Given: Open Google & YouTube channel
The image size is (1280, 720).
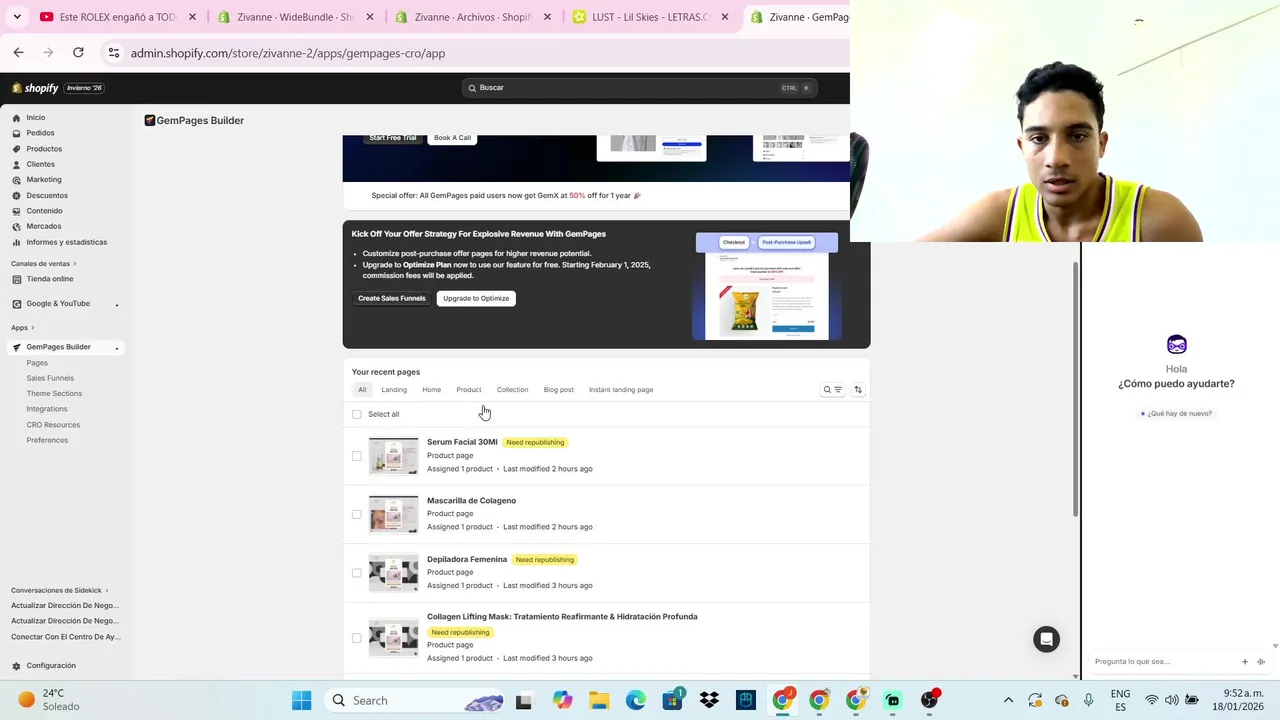Looking at the screenshot, I should pos(58,304).
